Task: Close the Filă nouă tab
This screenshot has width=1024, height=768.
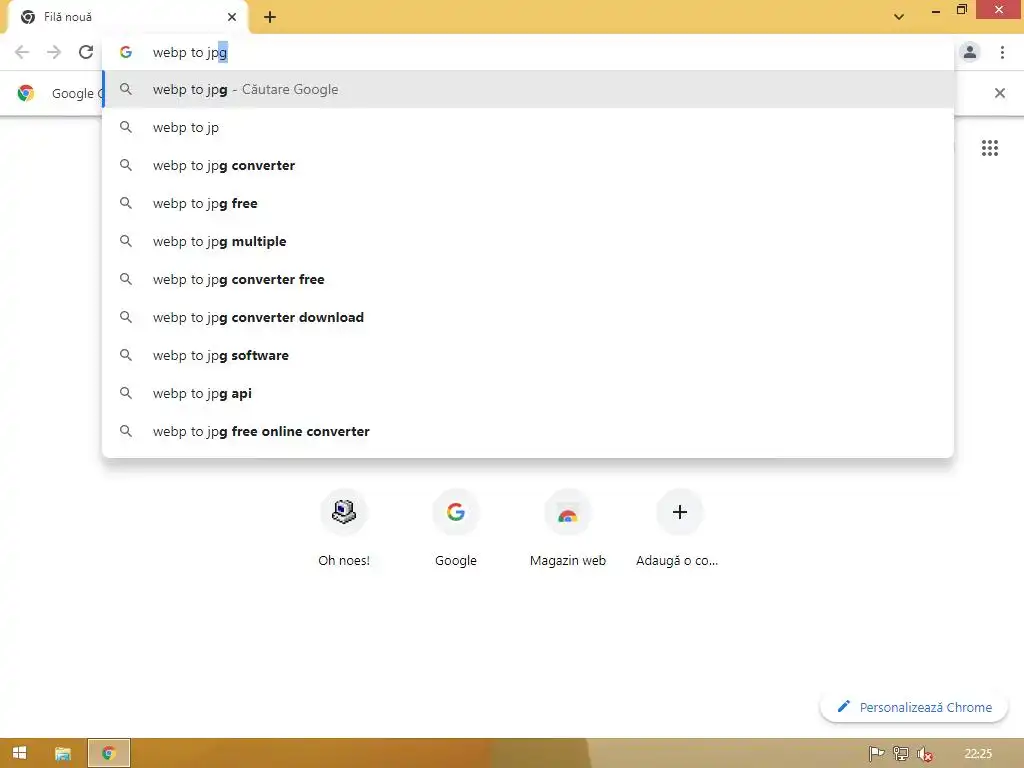Action: point(232,17)
